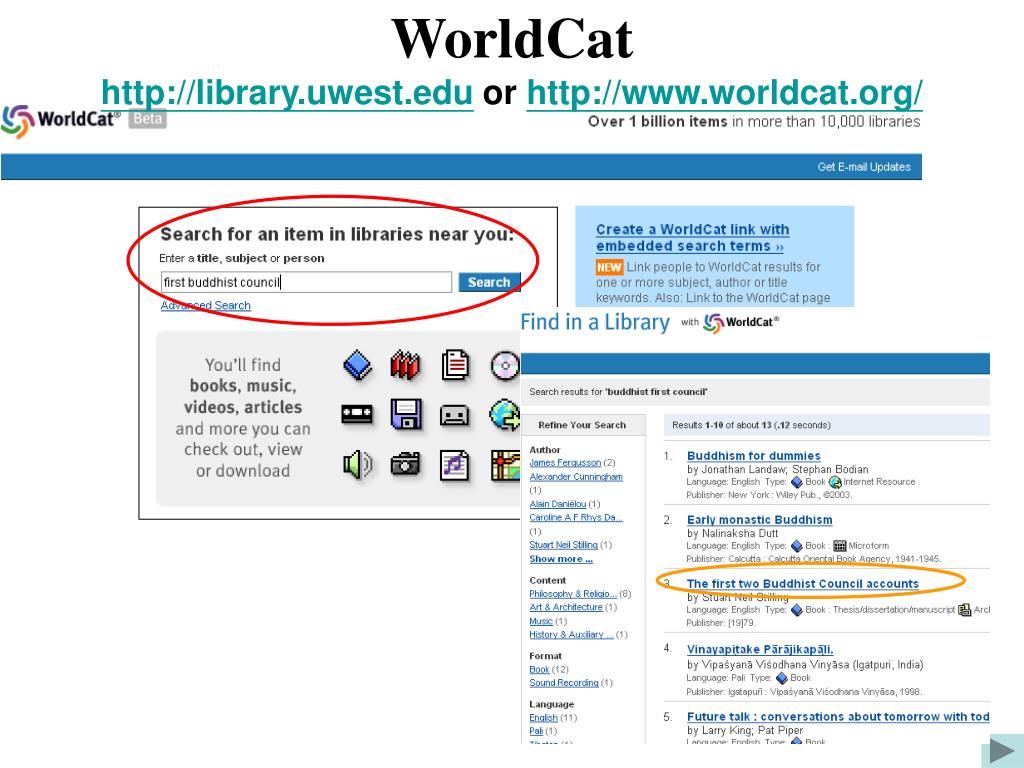
Task: Click archival material icon in result 3
Action: pos(965,610)
